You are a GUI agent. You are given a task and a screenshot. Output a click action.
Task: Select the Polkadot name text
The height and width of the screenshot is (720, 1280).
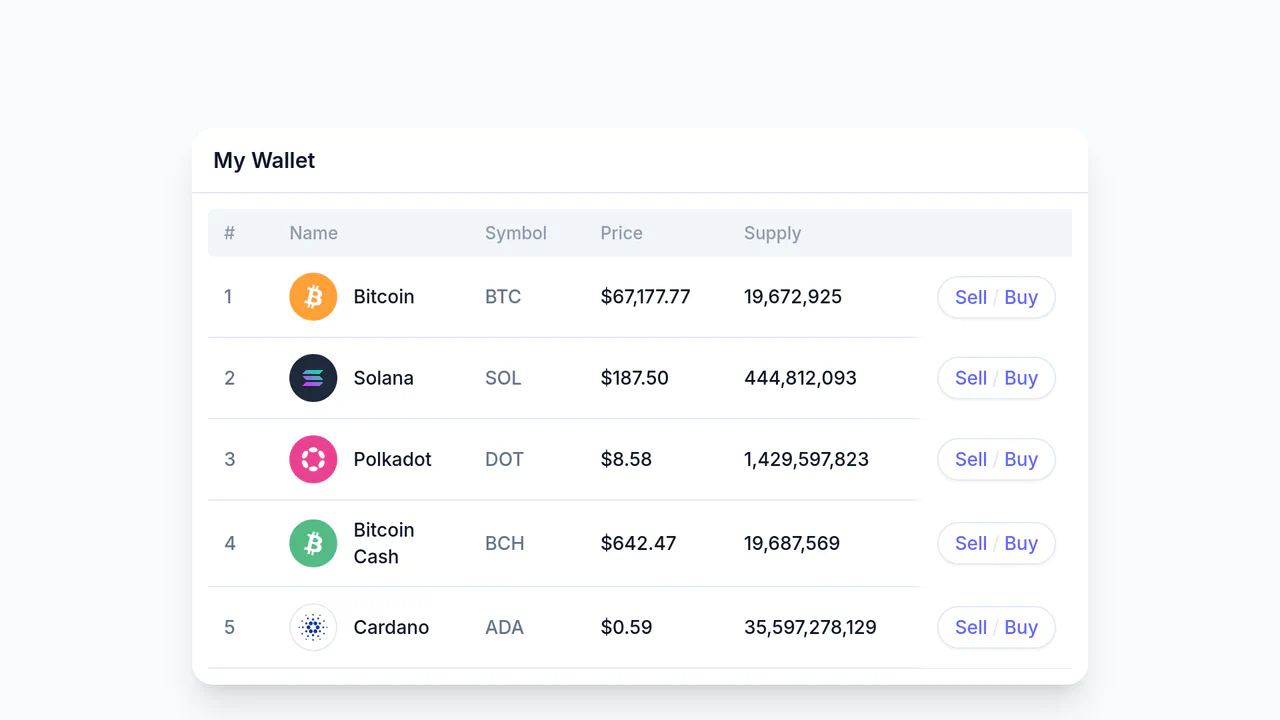(x=393, y=459)
